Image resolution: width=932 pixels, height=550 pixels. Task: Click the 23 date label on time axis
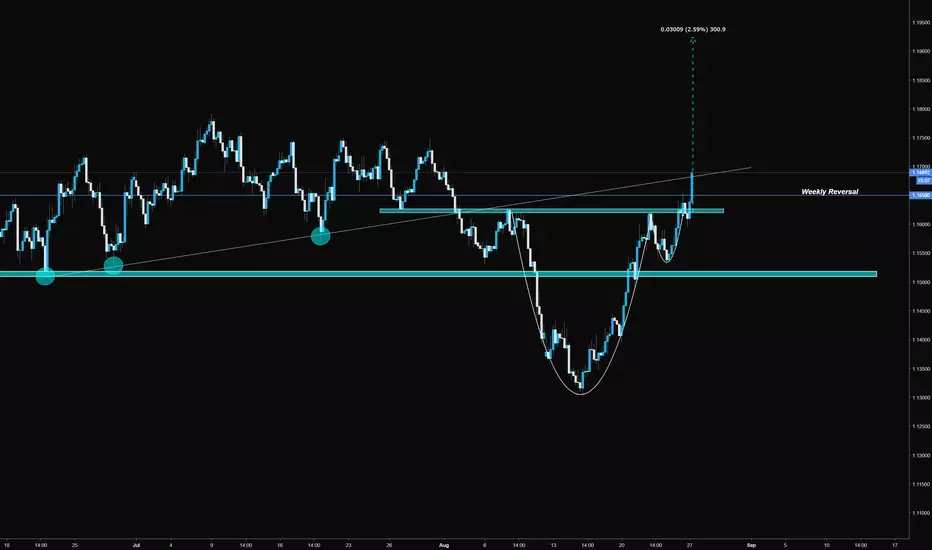348,545
